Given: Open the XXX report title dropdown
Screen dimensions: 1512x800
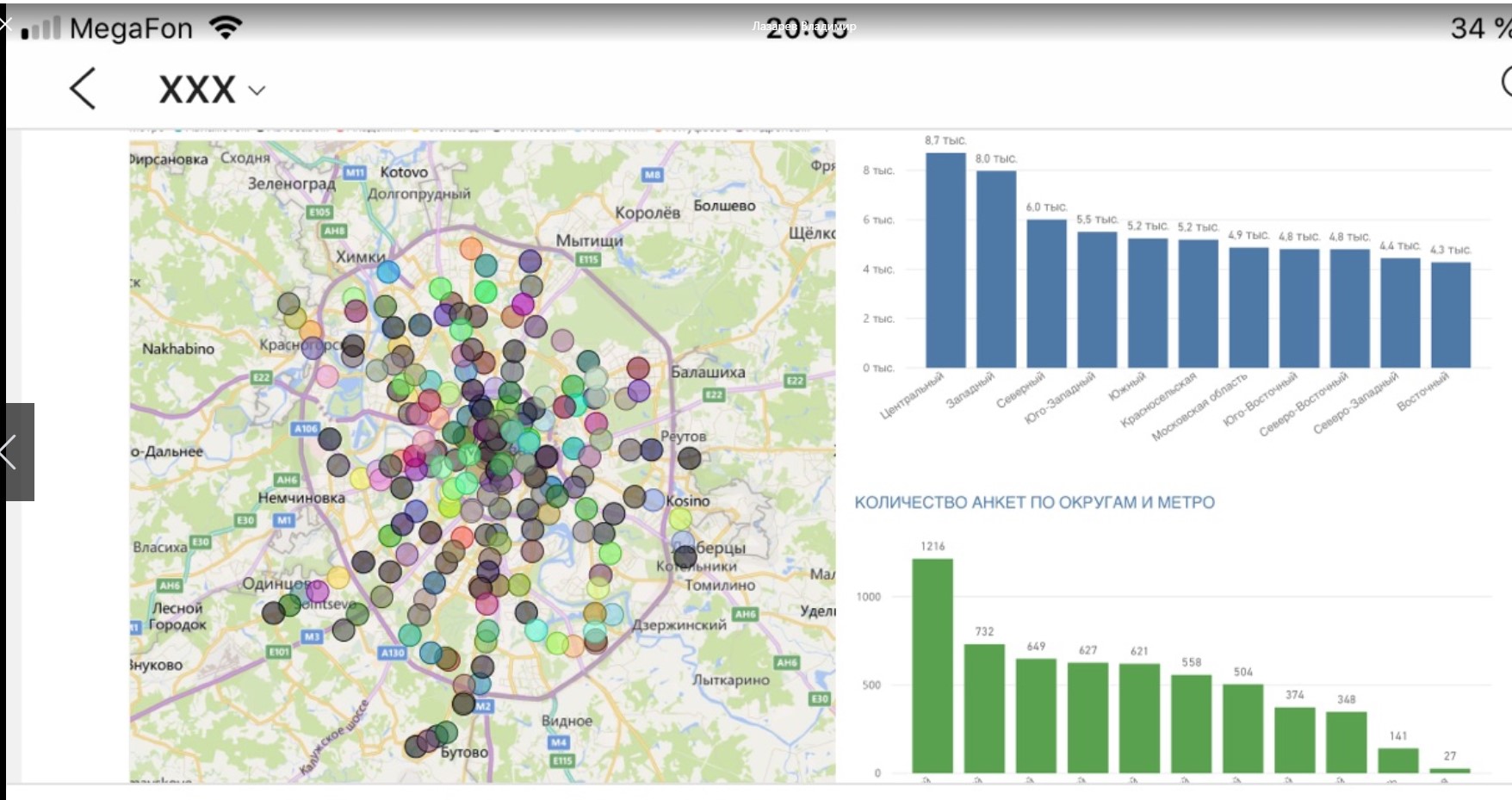Looking at the screenshot, I should [x=256, y=90].
